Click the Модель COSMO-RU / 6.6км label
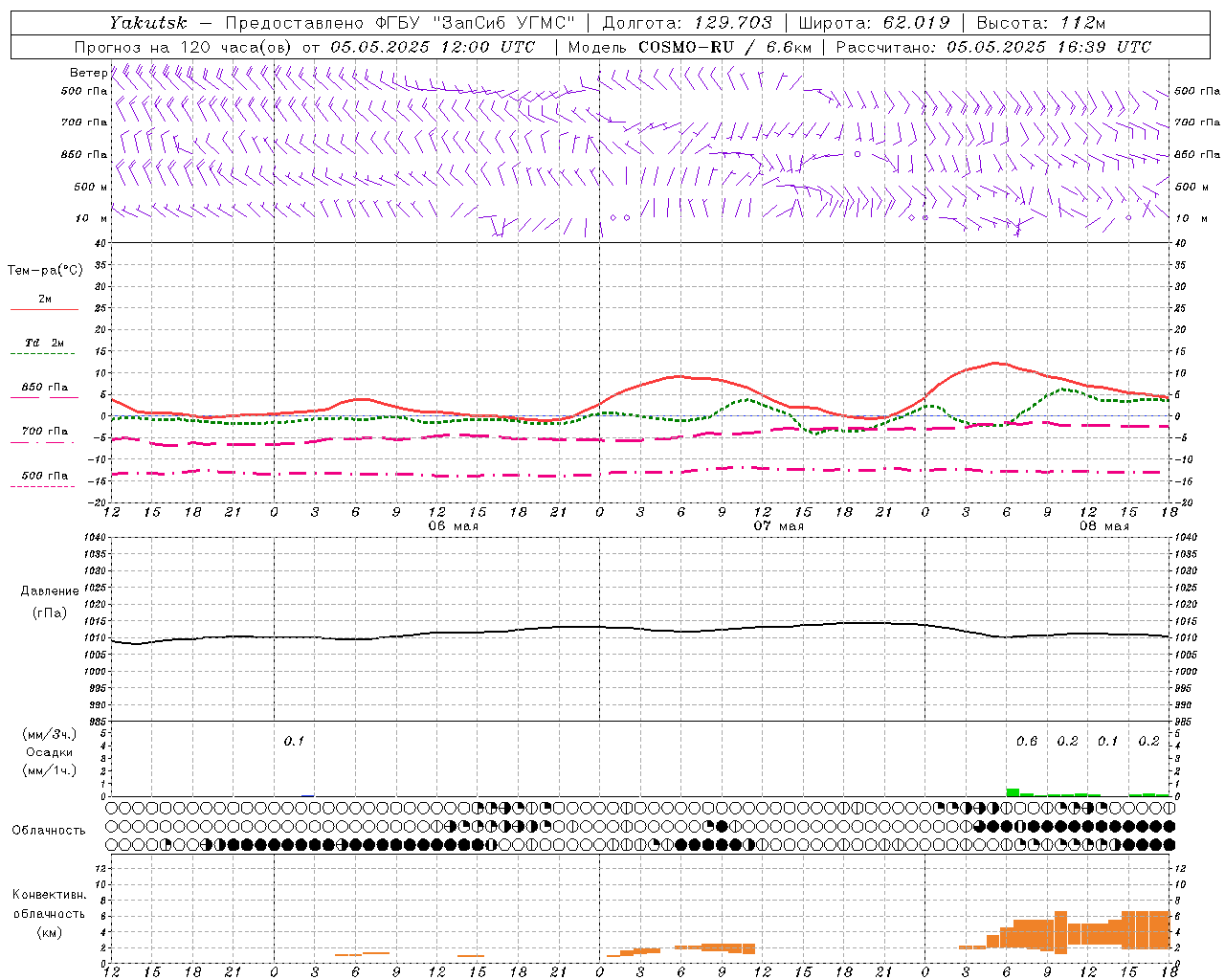1225x980 pixels. tap(689, 47)
